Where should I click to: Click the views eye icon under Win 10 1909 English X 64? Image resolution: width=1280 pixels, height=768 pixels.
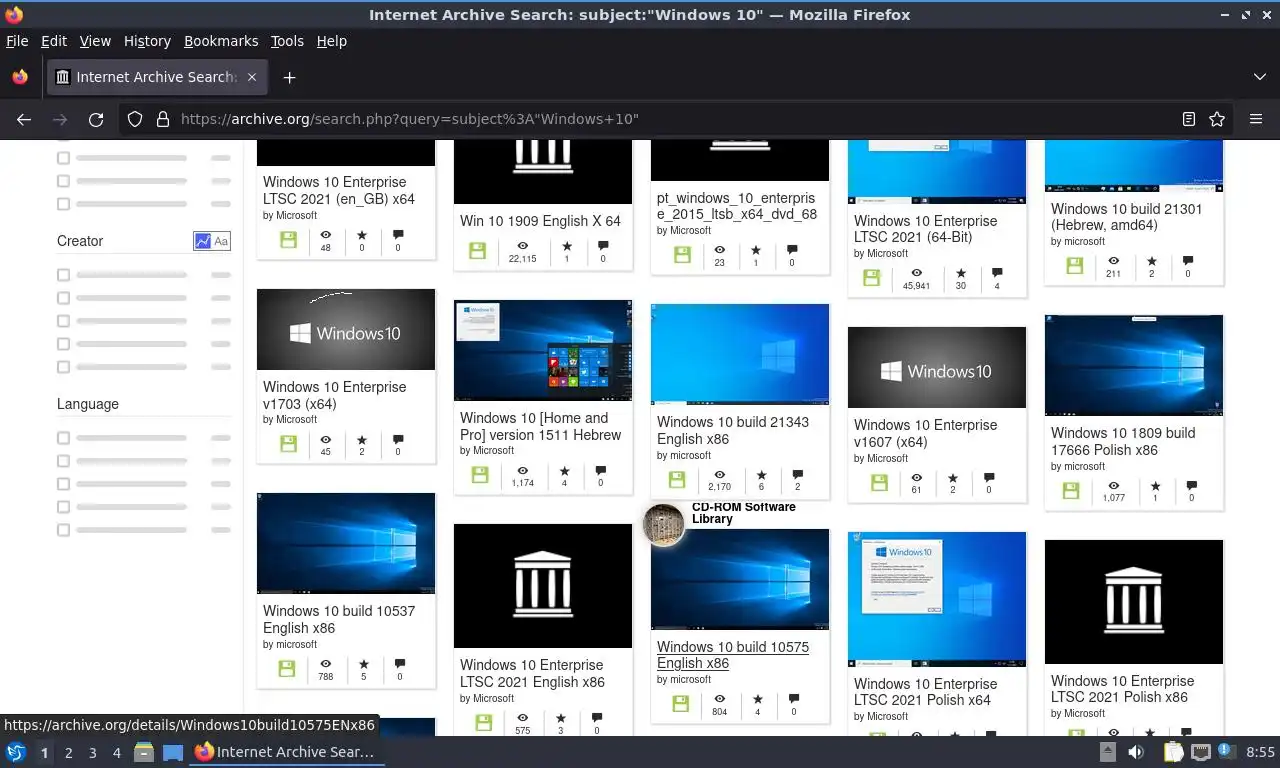click(x=522, y=246)
